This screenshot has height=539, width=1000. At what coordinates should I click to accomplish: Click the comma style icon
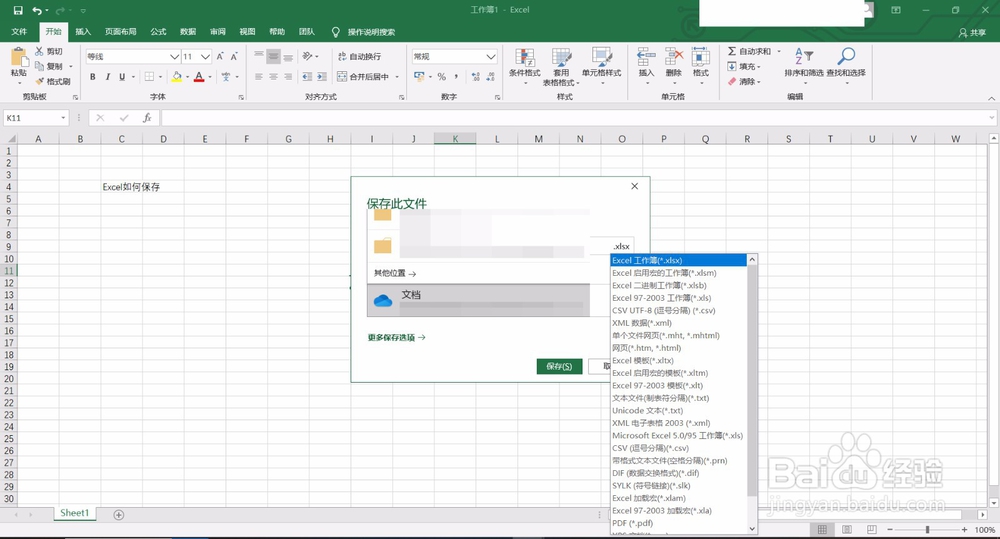(x=457, y=77)
